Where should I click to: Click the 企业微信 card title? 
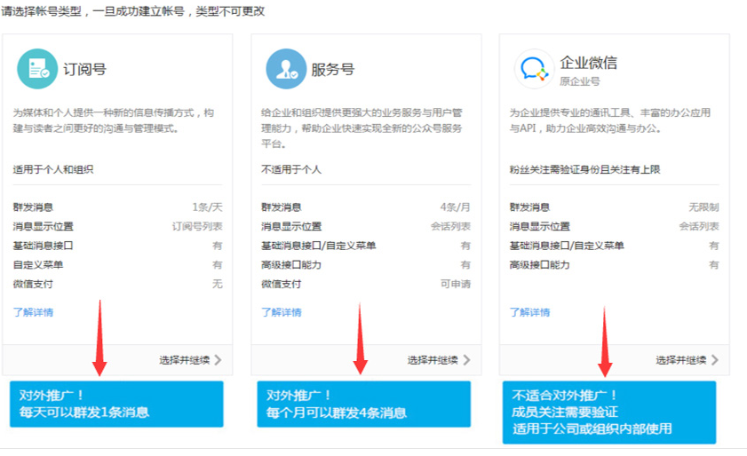pos(589,62)
